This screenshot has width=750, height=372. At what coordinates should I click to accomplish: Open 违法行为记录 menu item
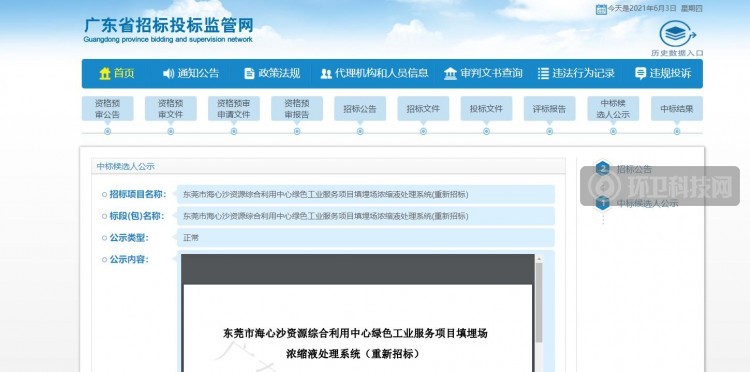pos(583,74)
